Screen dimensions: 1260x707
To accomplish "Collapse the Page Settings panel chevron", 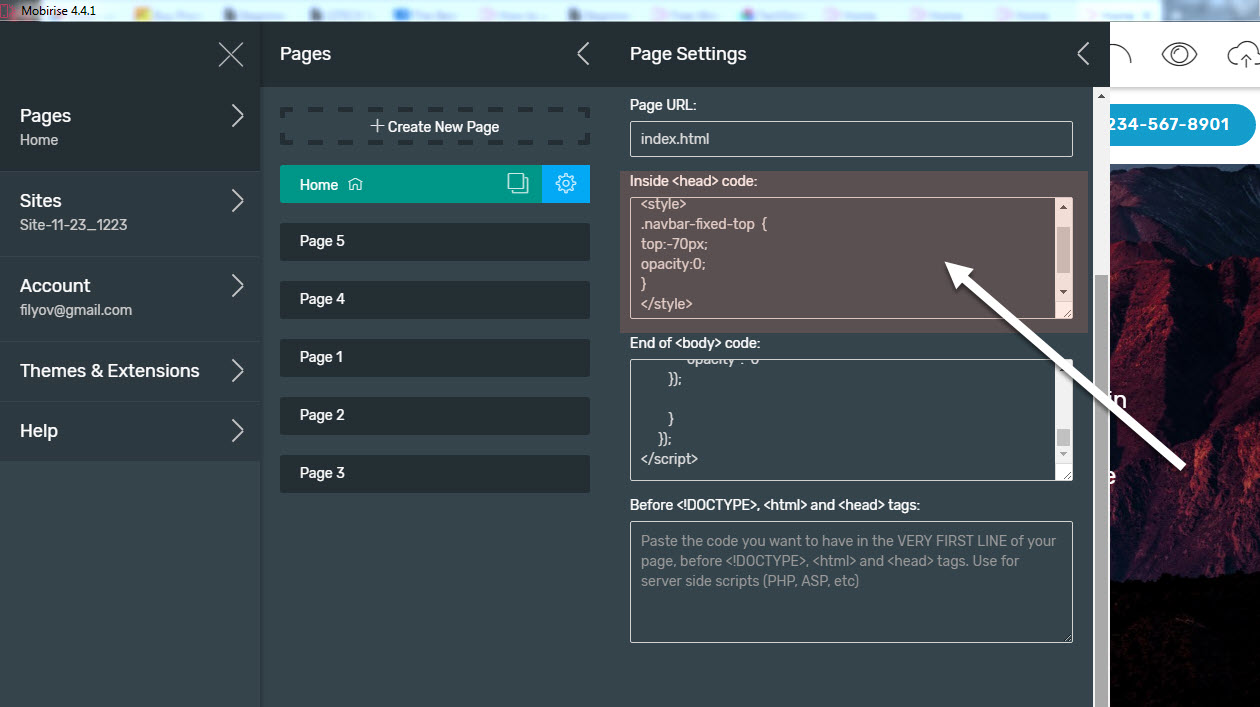I will tap(1082, 54).
